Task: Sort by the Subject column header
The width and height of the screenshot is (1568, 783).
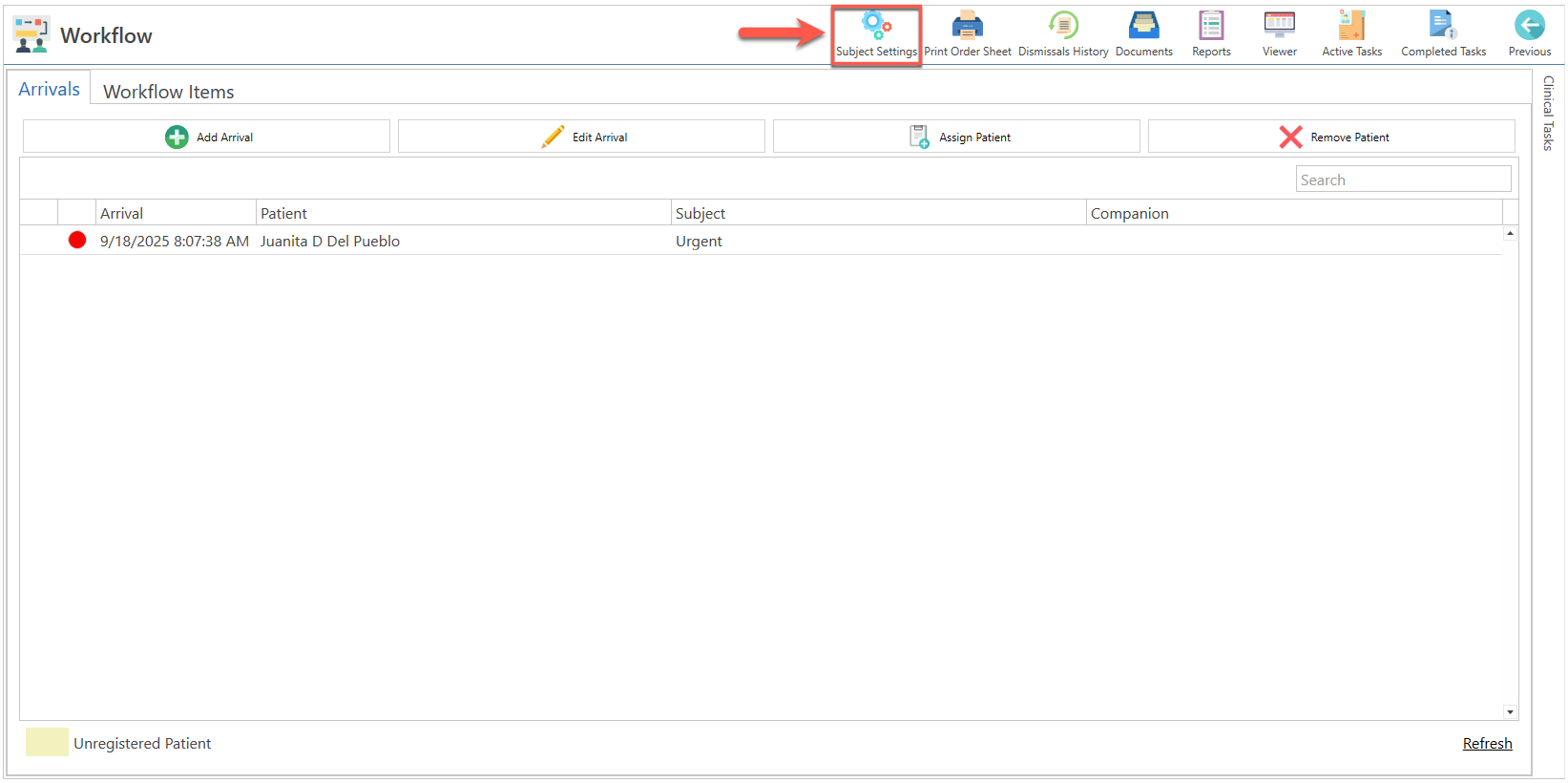Action: (x=879, y=213)
